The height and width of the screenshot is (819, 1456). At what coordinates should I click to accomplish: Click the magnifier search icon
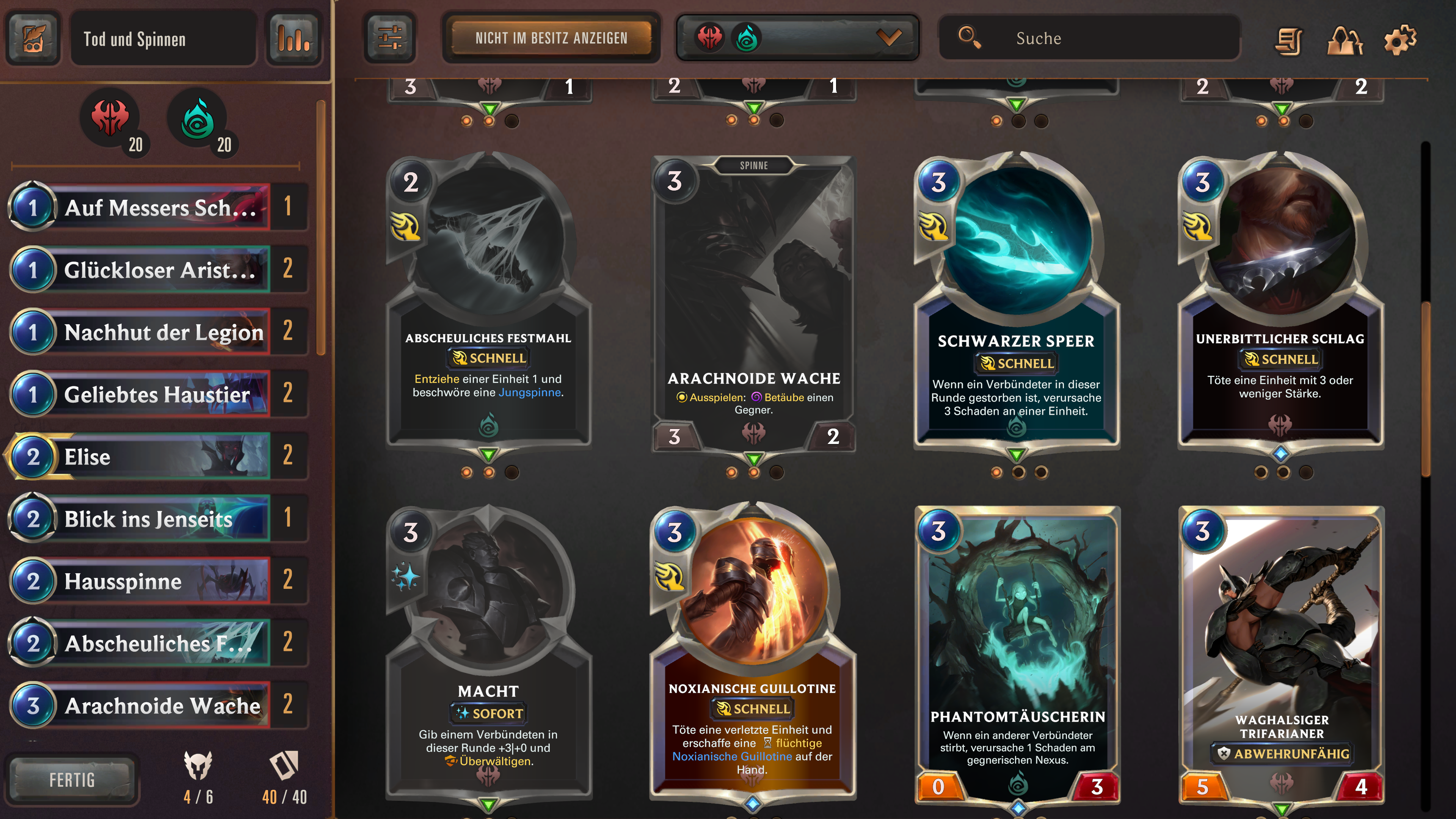point(969,38)
